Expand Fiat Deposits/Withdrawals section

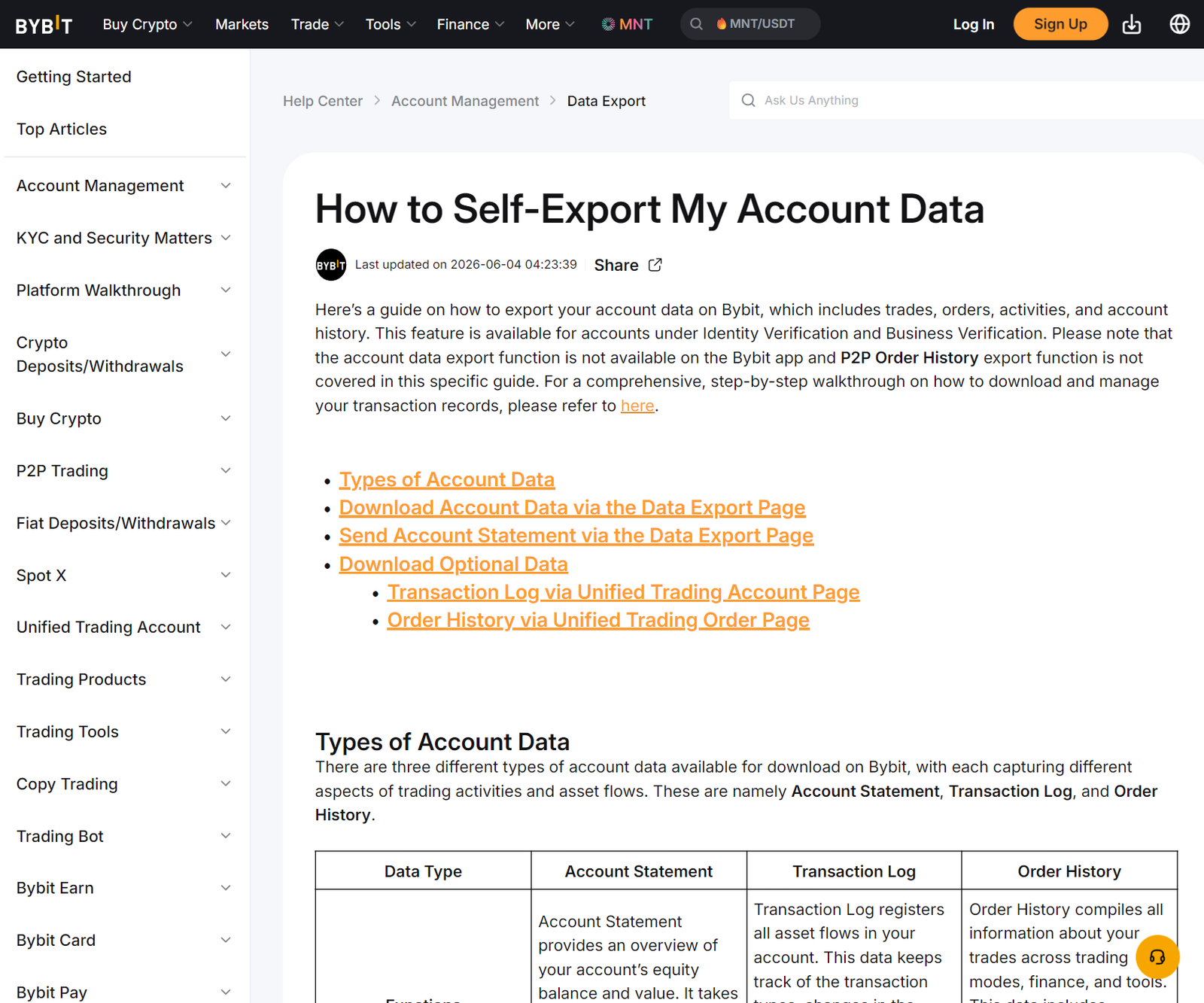point(123,523)
